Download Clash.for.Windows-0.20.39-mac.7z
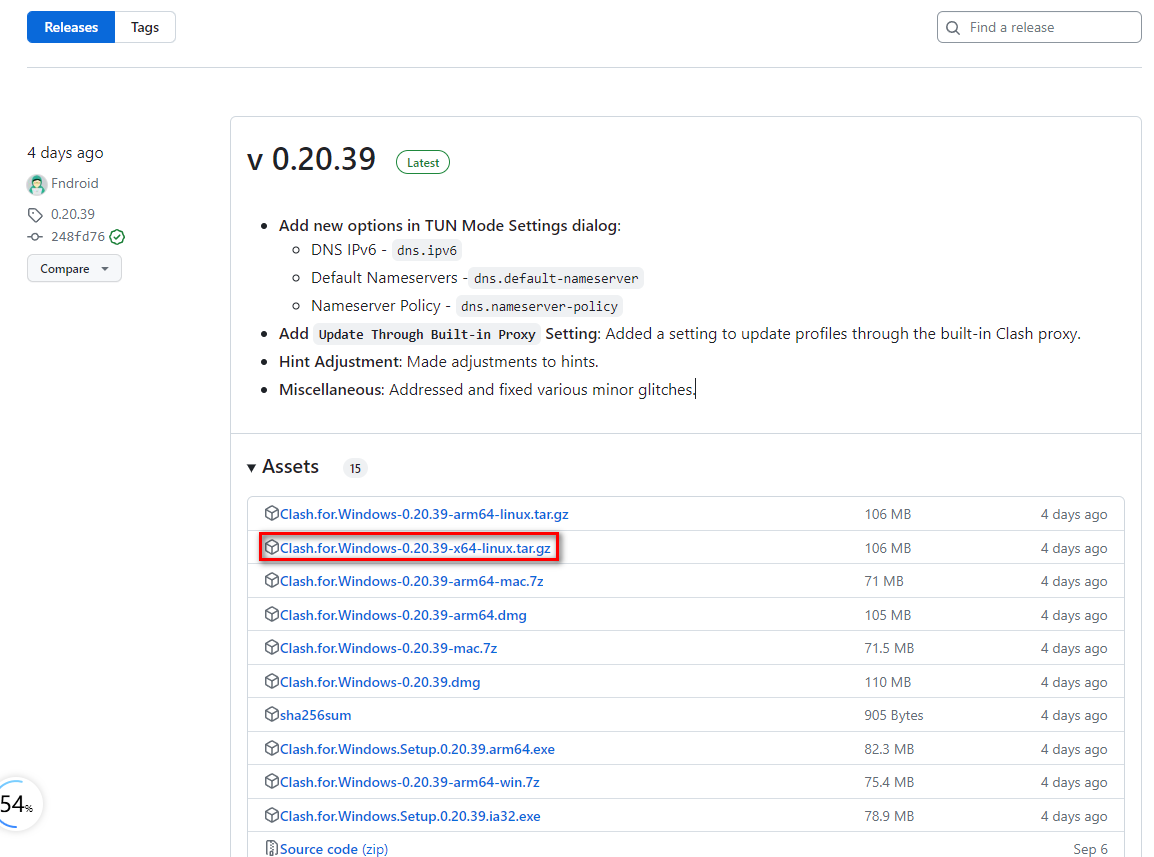This screenshot has height=857, width=1154. [x=389, y=649]
